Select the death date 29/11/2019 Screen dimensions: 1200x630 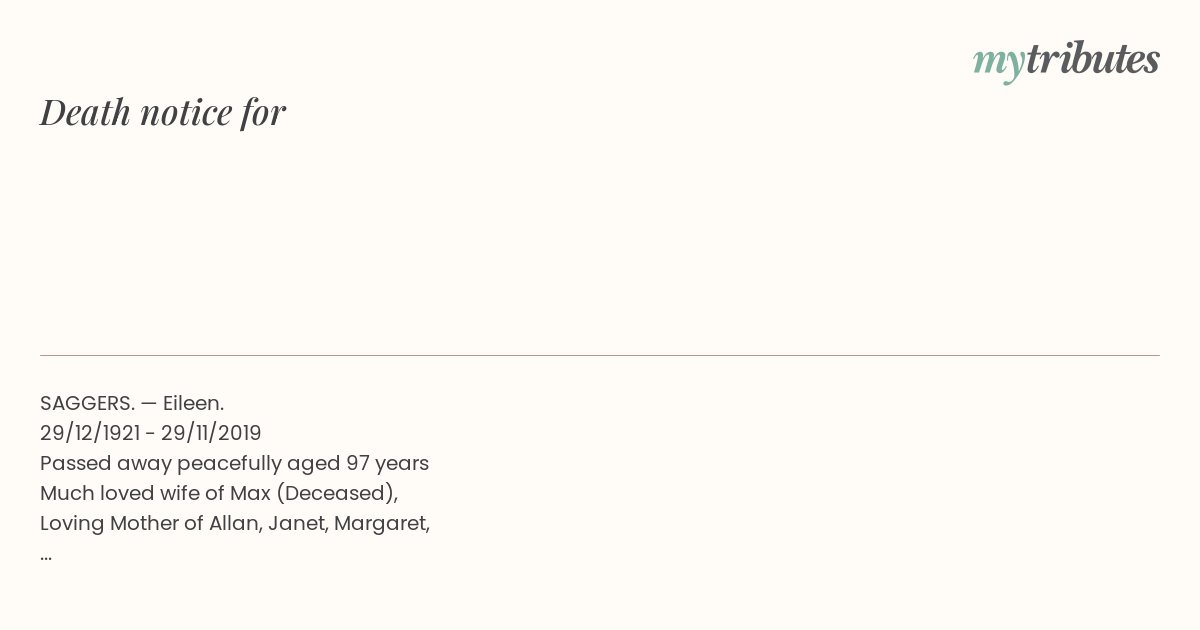211,433
